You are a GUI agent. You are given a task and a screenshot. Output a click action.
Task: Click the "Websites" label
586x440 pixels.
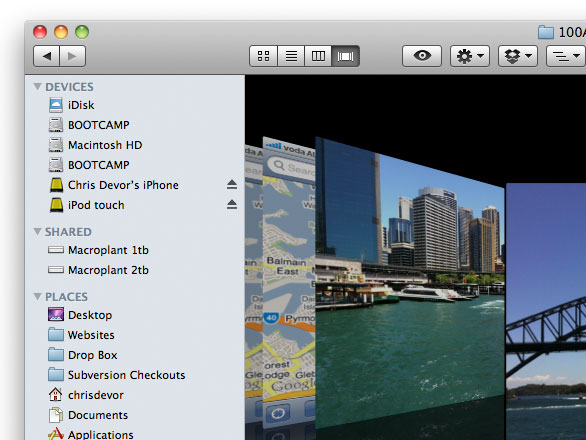tap(91, 335)
